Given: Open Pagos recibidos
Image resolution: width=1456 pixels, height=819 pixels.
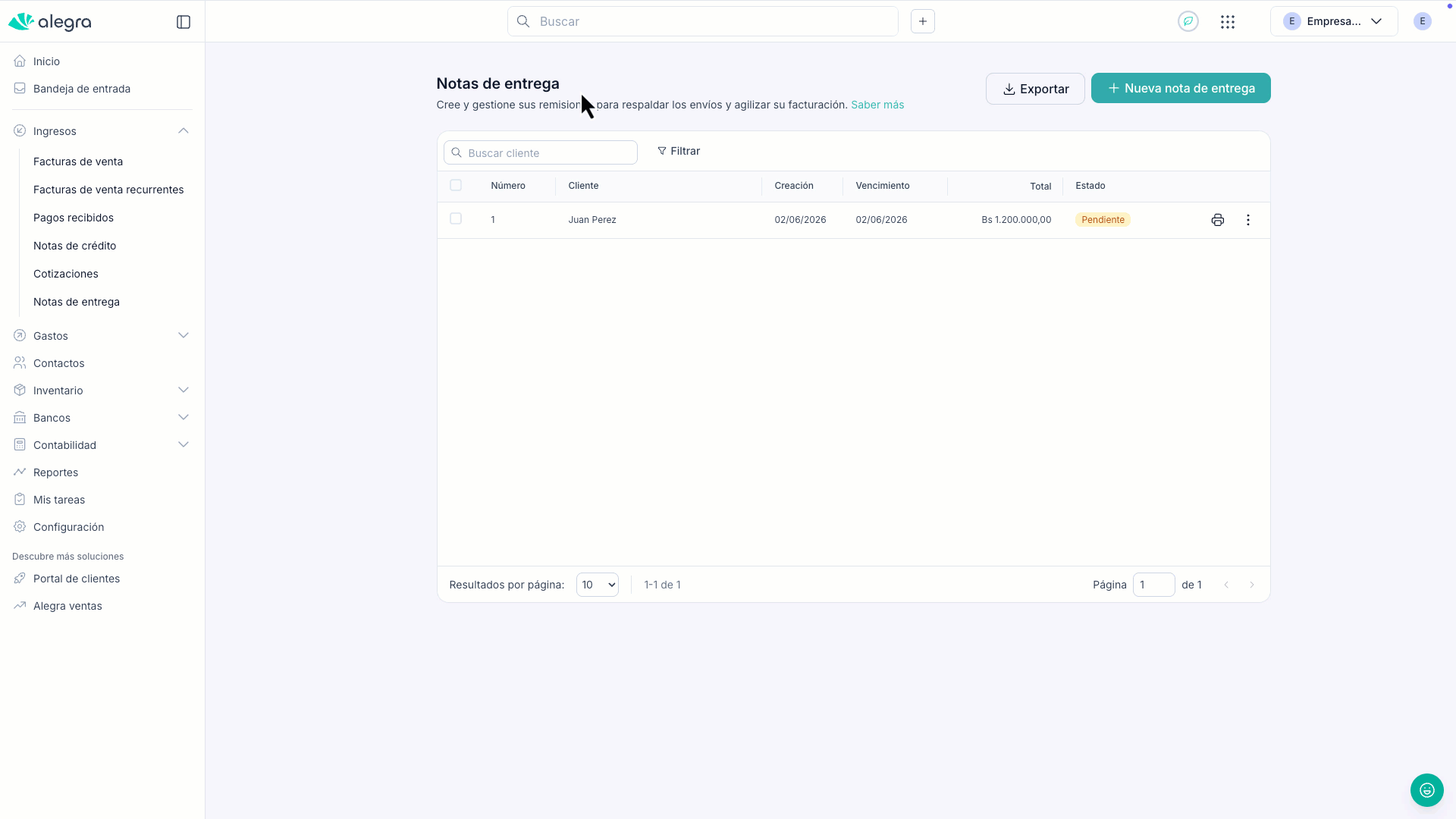Looking at the screenshot, I should tap(74, 218).
